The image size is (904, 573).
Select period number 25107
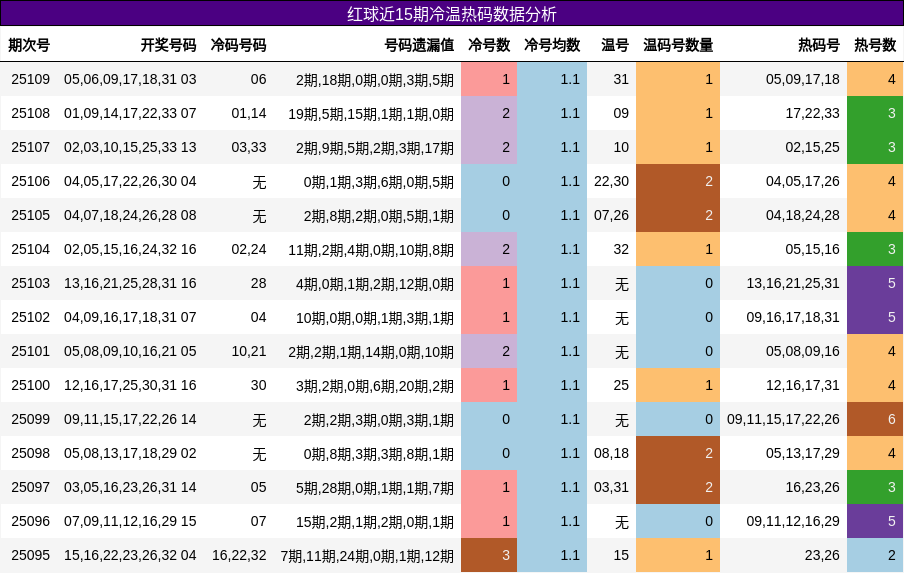tap(31, 147)
